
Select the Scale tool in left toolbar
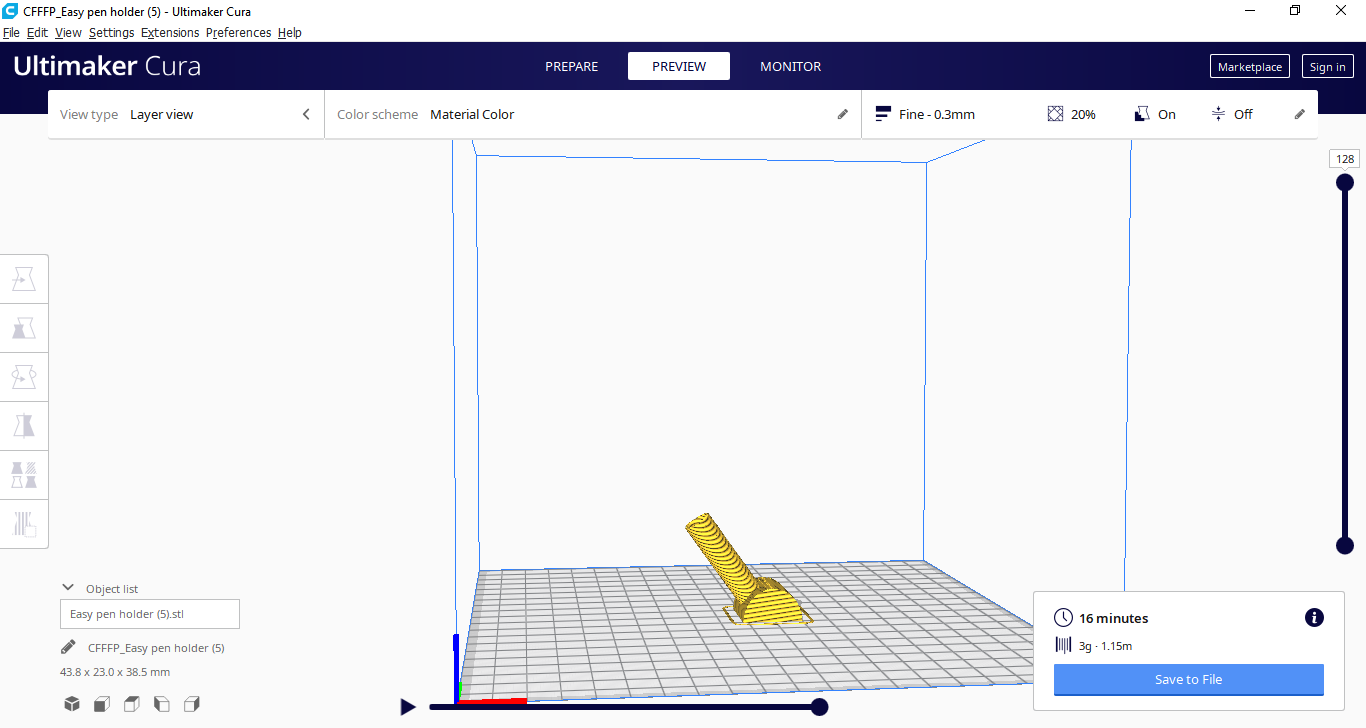pos(24,328)
